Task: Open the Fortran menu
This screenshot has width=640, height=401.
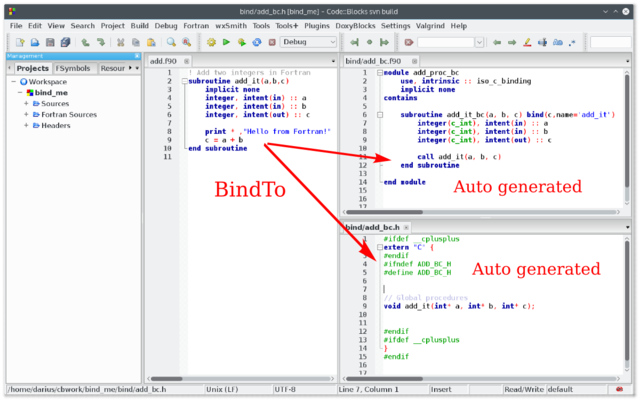Action: [x=196, y=26]
